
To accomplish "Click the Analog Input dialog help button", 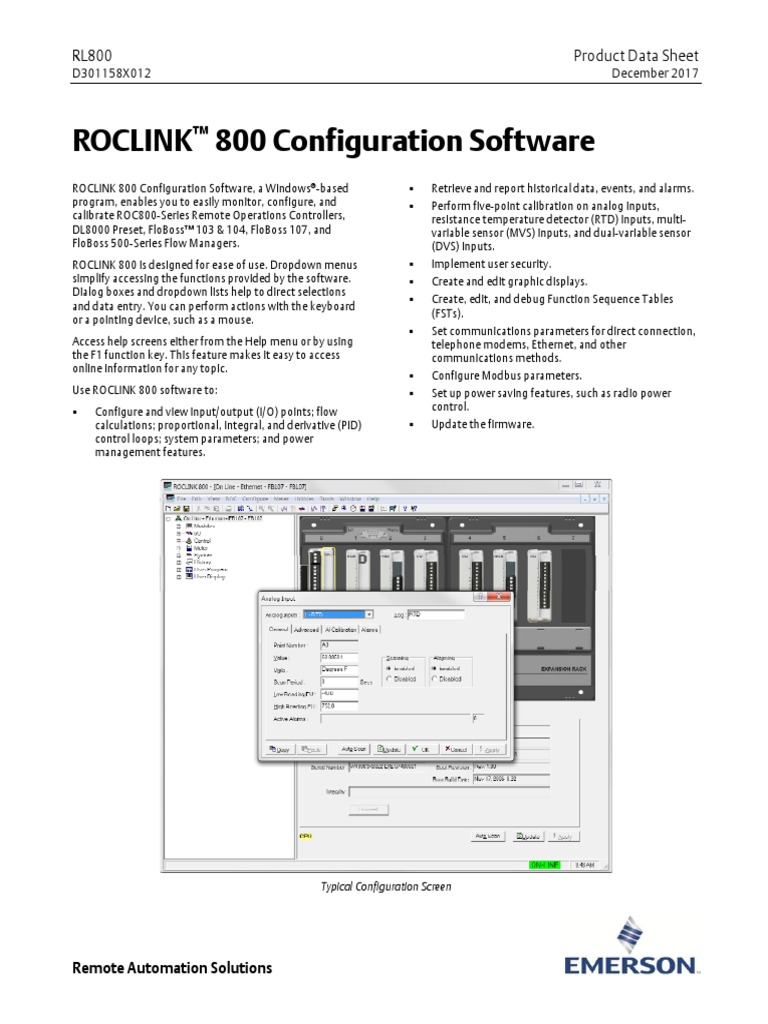I will point(480,596).
